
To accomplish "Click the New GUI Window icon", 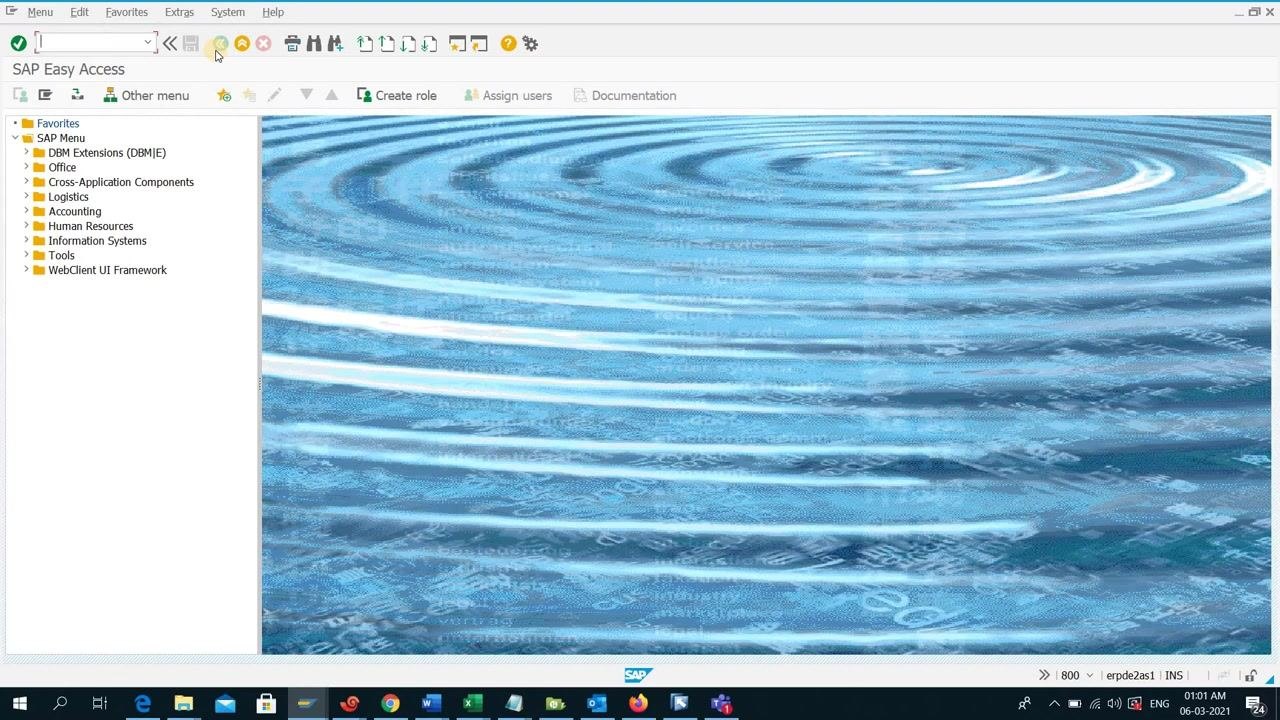I will tap(457, 43).
